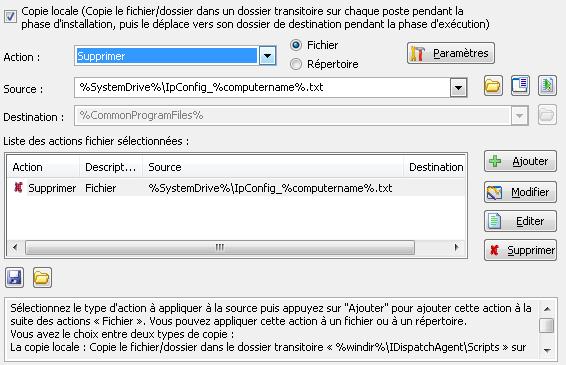This screenshot has width=566, height=365.
Task: Save the list with floppy disk icon
Action: 14,278
